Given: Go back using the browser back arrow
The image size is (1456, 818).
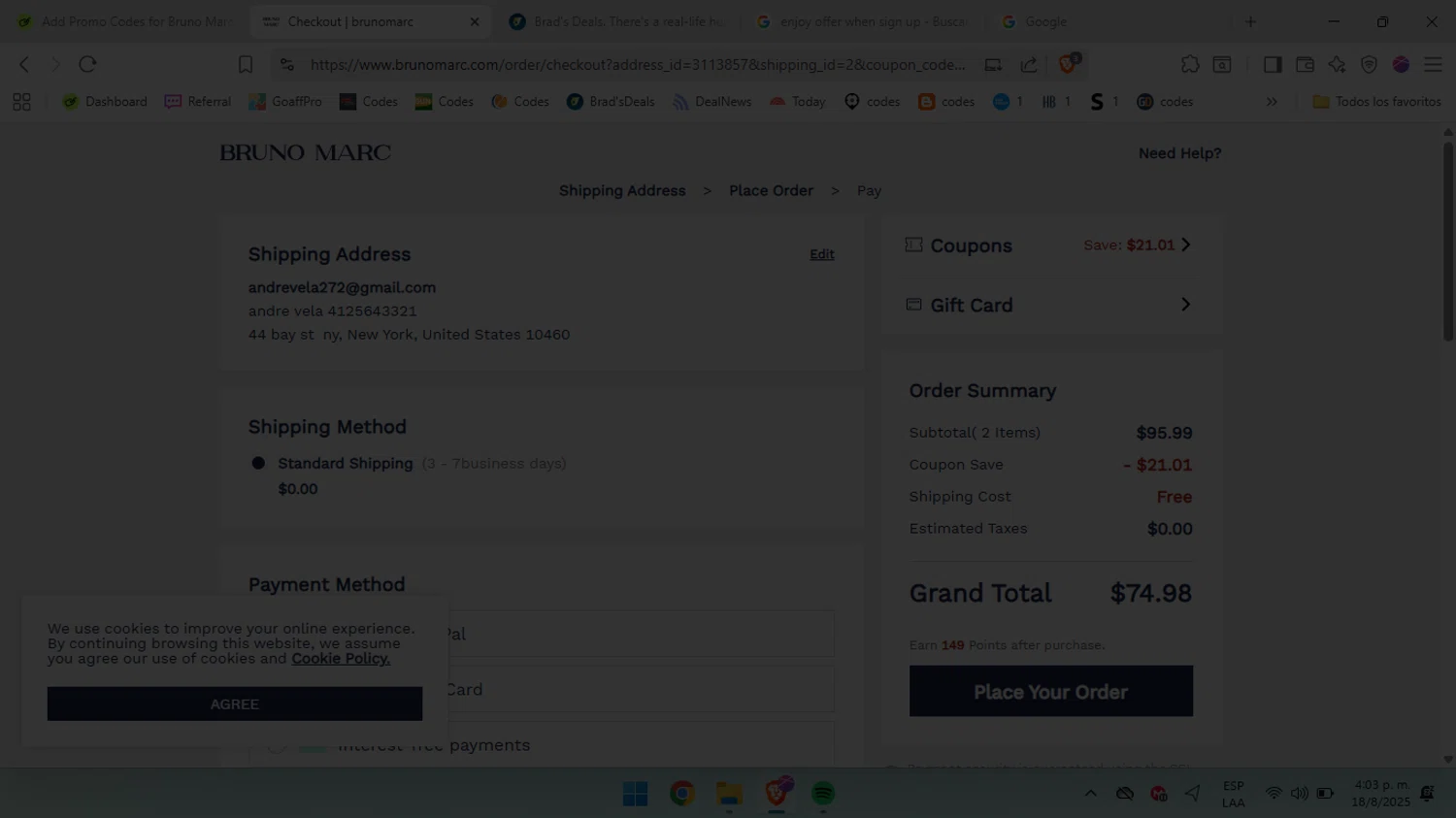Looking at the screenshot, I should pyautogui.click(x=24, y=64).
